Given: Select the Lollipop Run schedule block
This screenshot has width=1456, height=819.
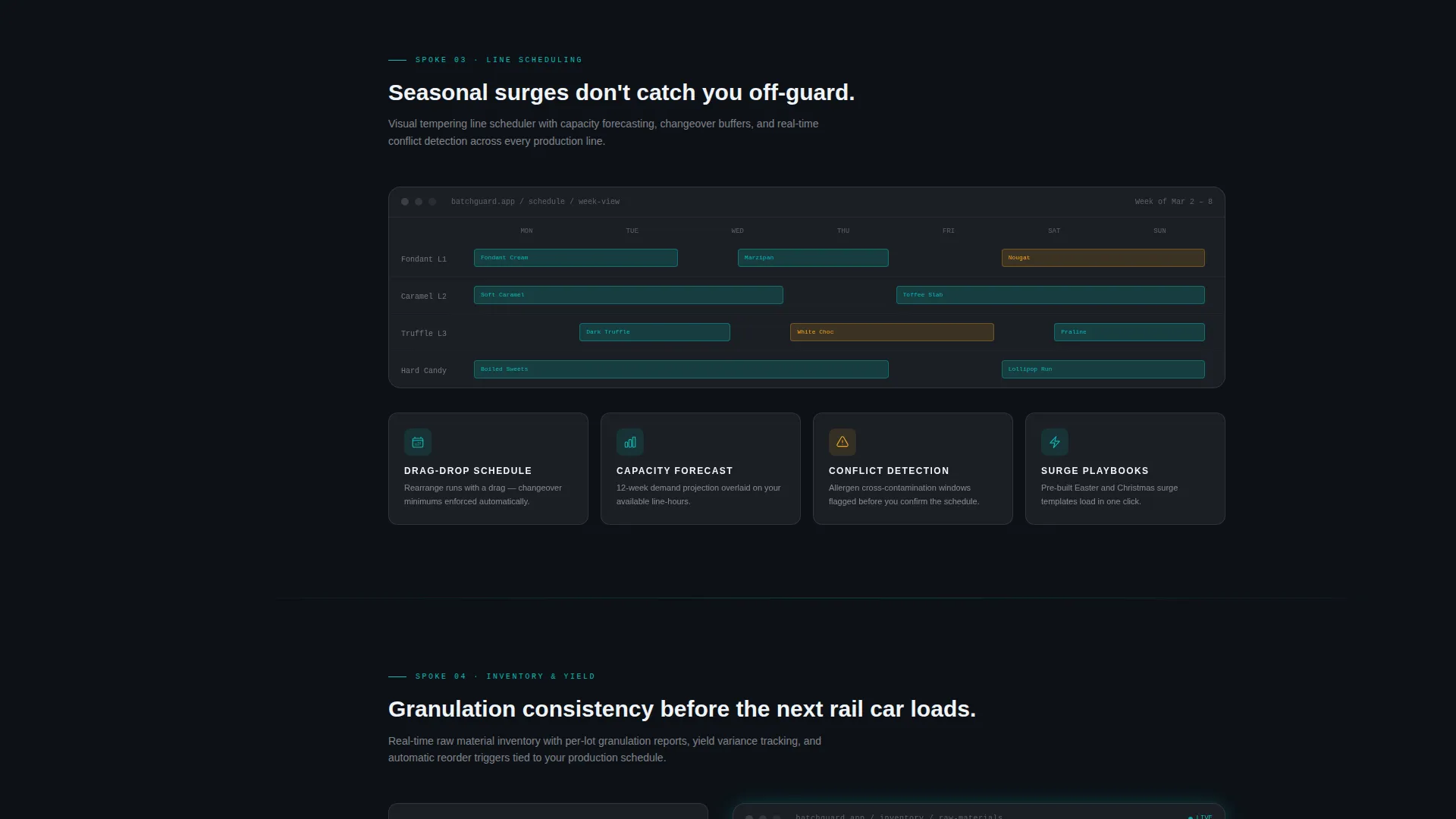Looking at the screenshot, I should pyautogui.click(x=1103, y=369).
